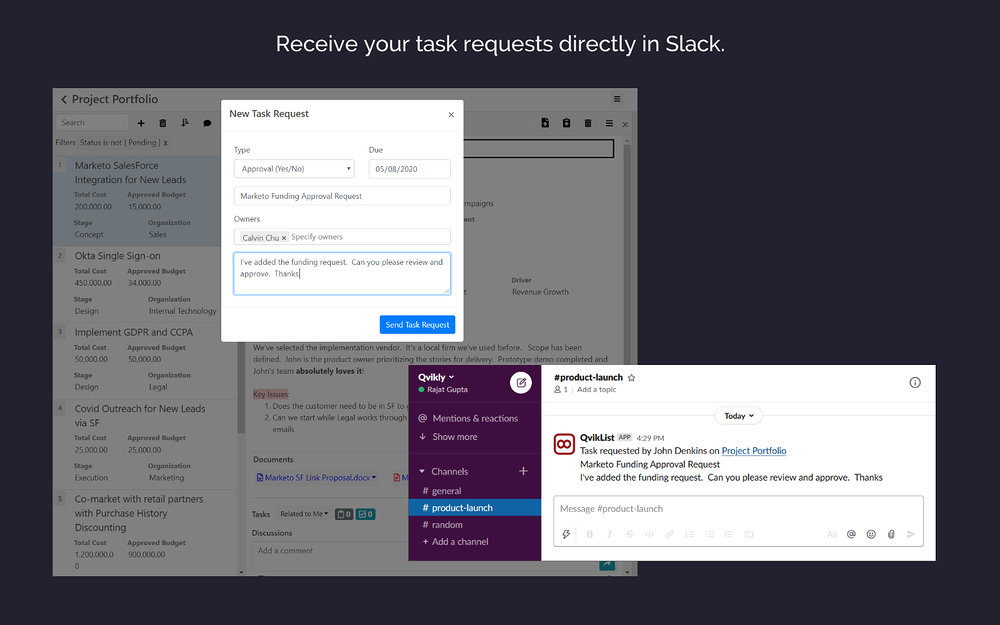Click the QvikList app avatar

tap(564, 445)
